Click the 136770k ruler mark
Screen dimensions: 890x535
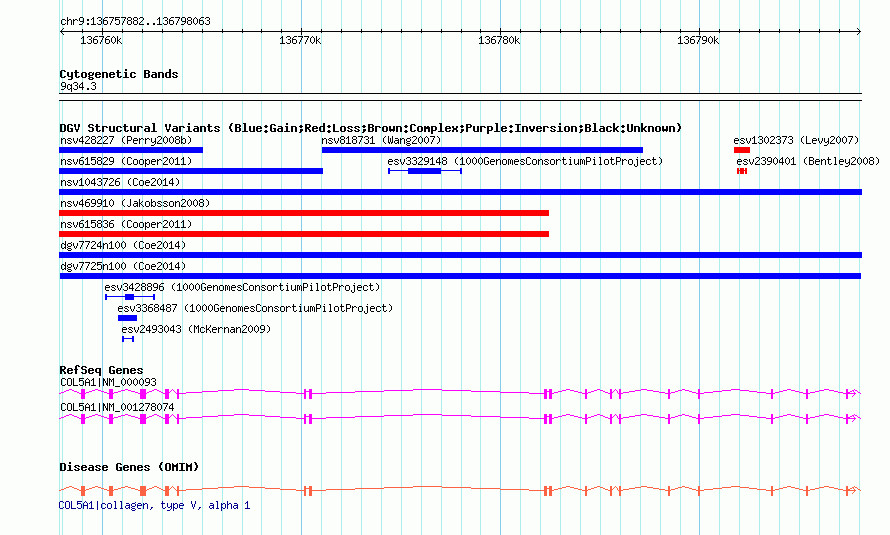pyautogui.click(x=300, y=40)
